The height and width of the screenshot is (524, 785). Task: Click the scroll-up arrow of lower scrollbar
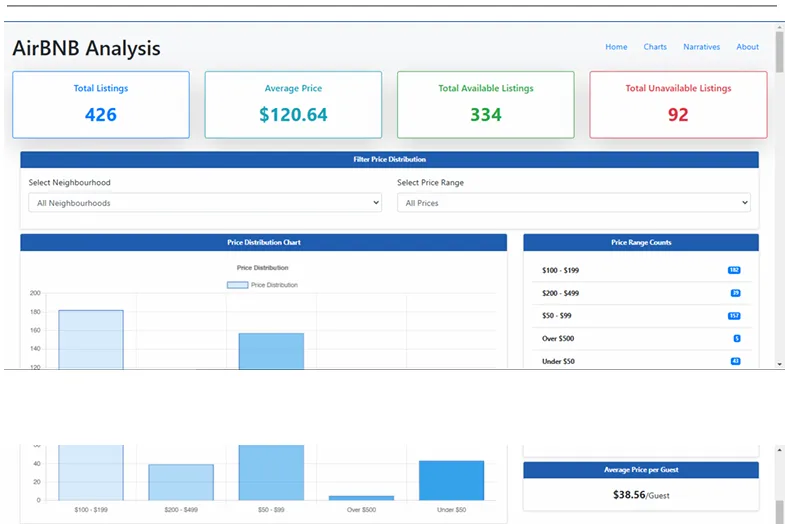click(x=779, y=450)
